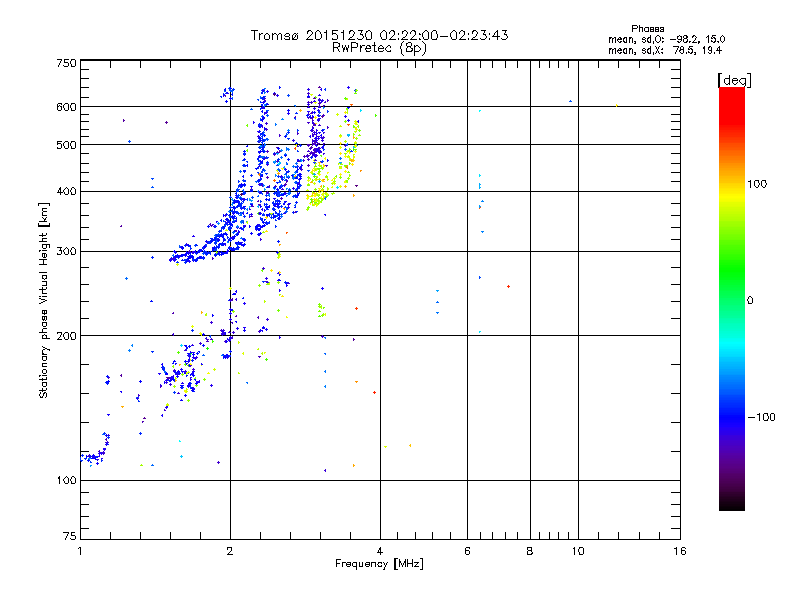Click the phase color bar
The width and height of the screenshot is (800, 600).
tap(732, 298)
